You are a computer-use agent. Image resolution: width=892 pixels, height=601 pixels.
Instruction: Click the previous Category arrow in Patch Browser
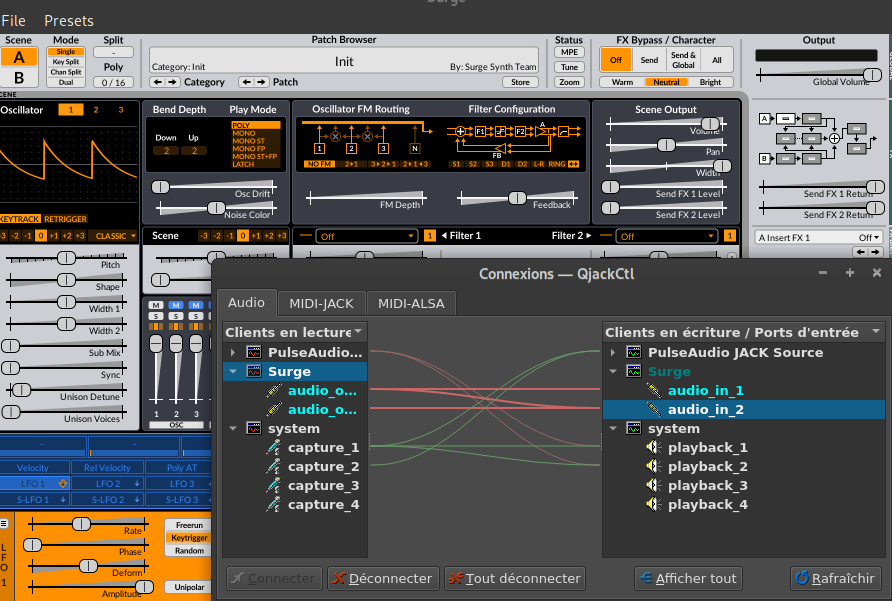pos(158,82)
